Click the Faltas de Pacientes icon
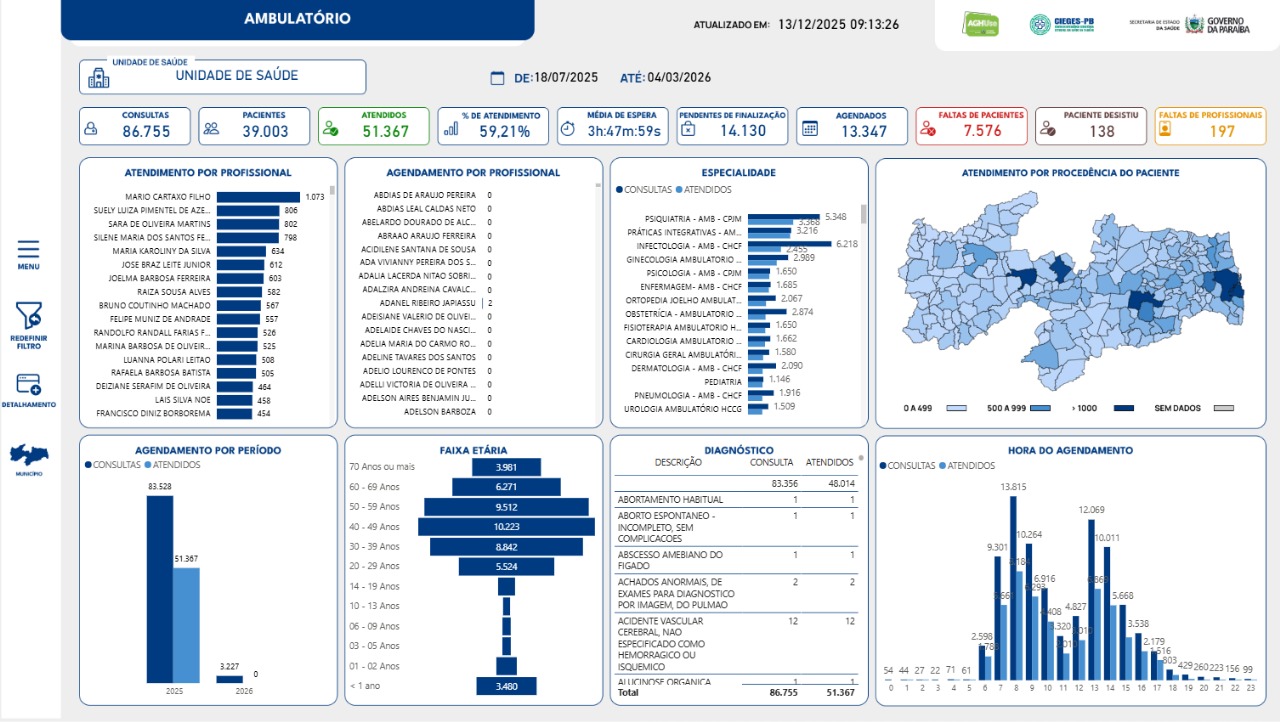 click(x=929, y=128)
